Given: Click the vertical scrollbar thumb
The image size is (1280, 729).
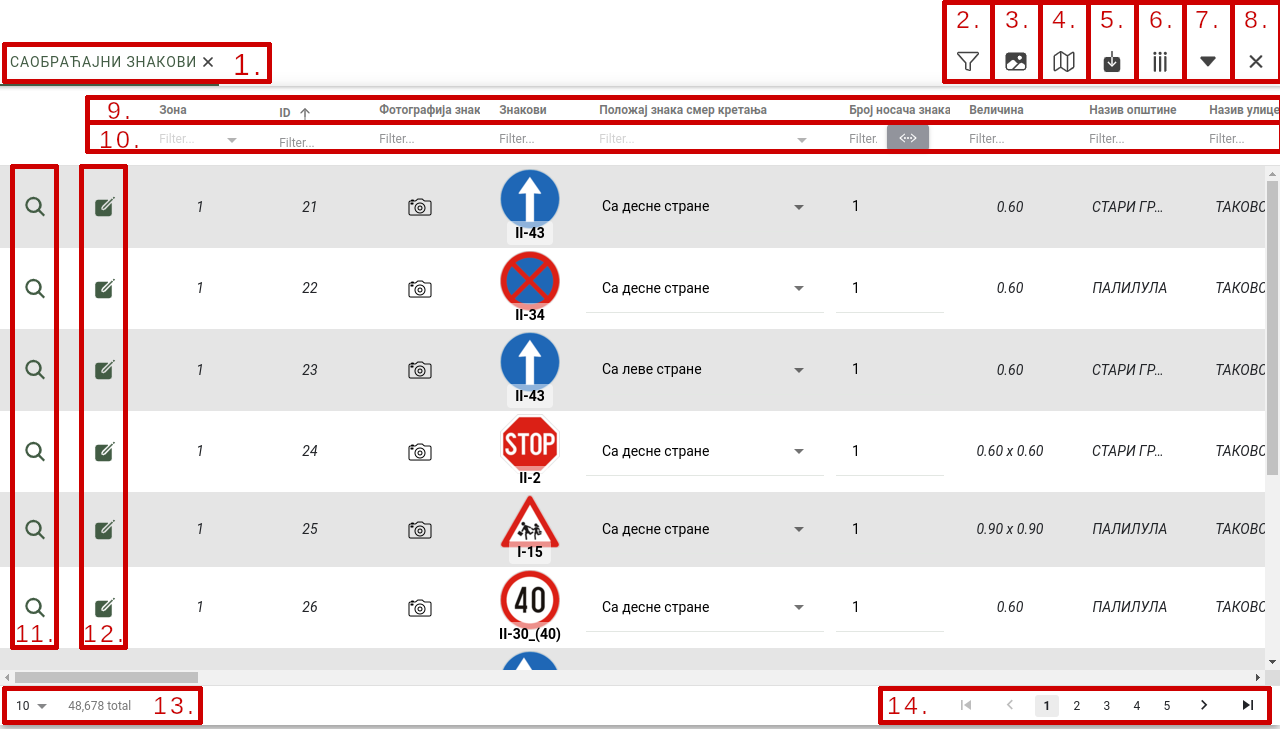Looking at the screenshot, I should [x=1272, y=328].
